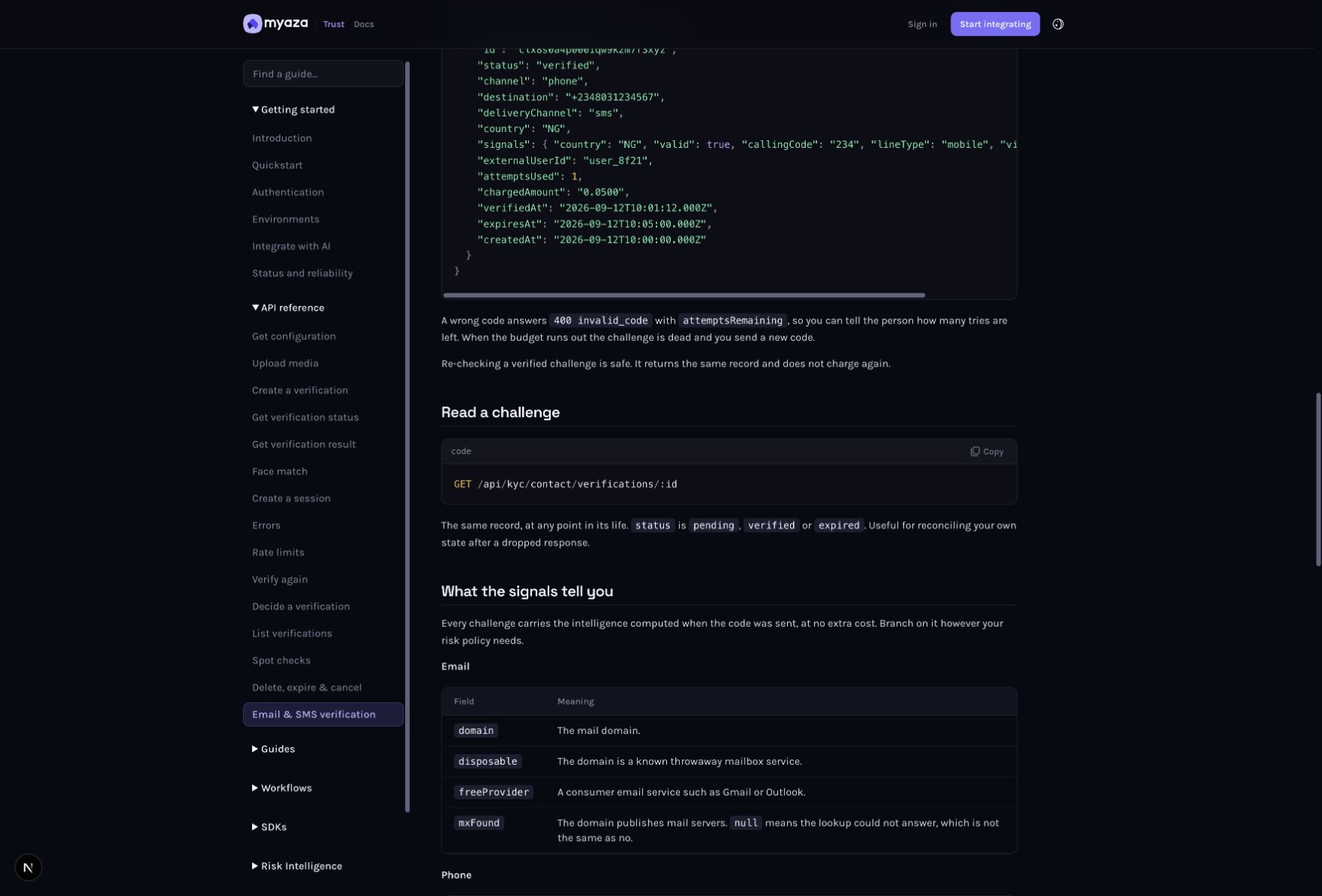1322x896 pixels.
Task: Open Create a verification reference
Action: (x=300, y=391)
